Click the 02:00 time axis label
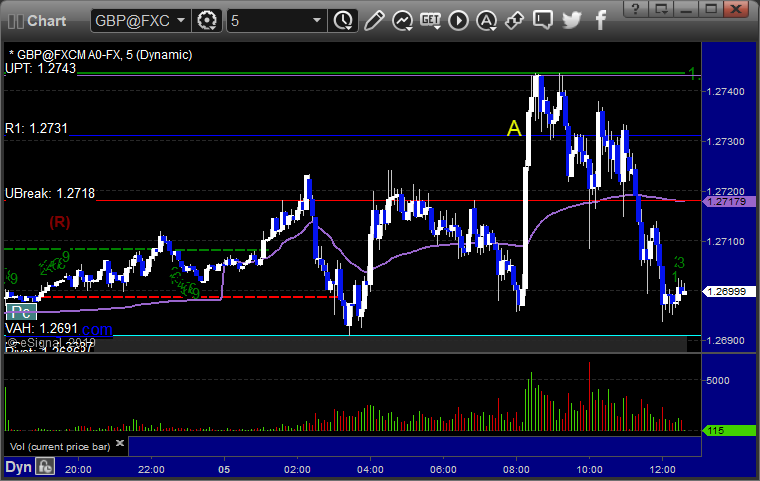The width and height of the screenshot is (760, 481). (x=297, y=469)
